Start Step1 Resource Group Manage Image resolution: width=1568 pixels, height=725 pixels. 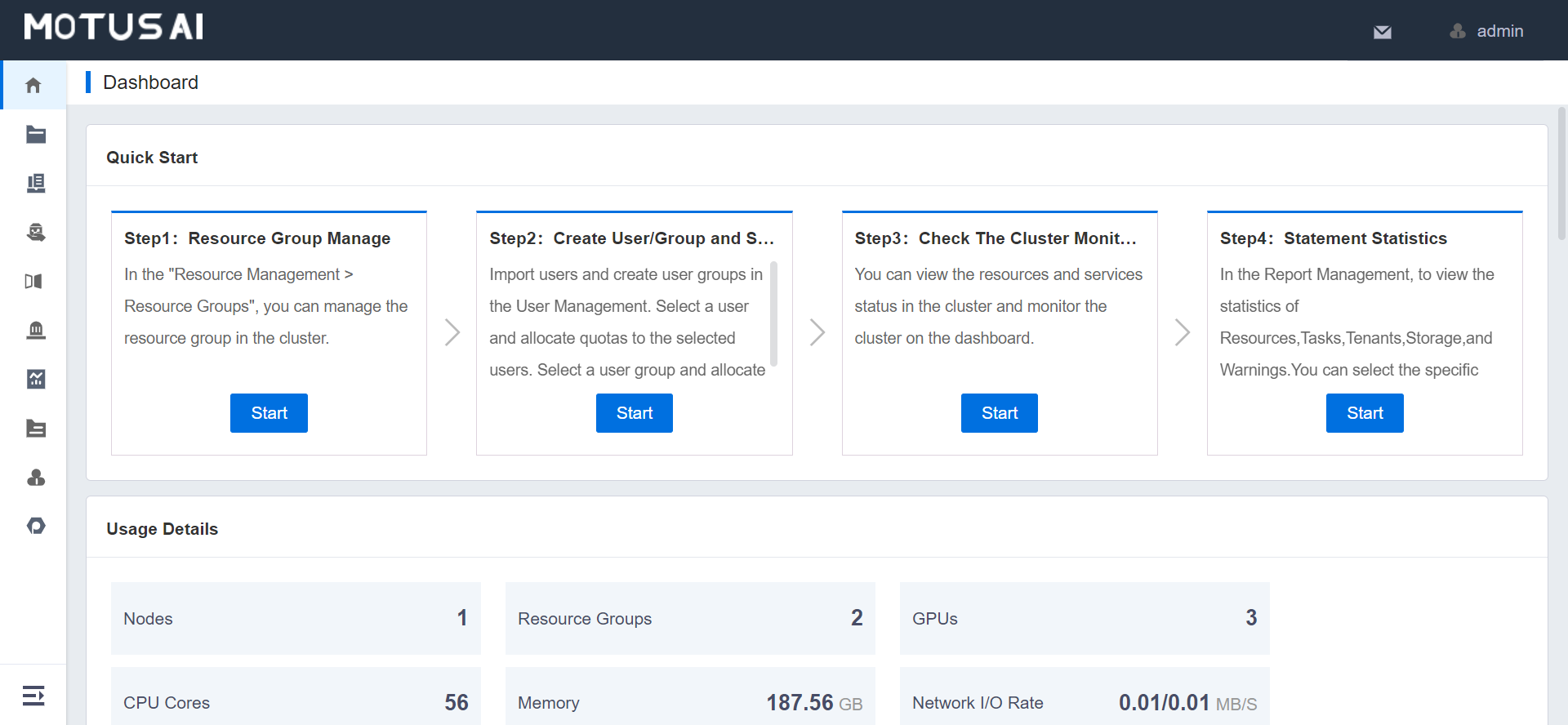coord(269,413)
